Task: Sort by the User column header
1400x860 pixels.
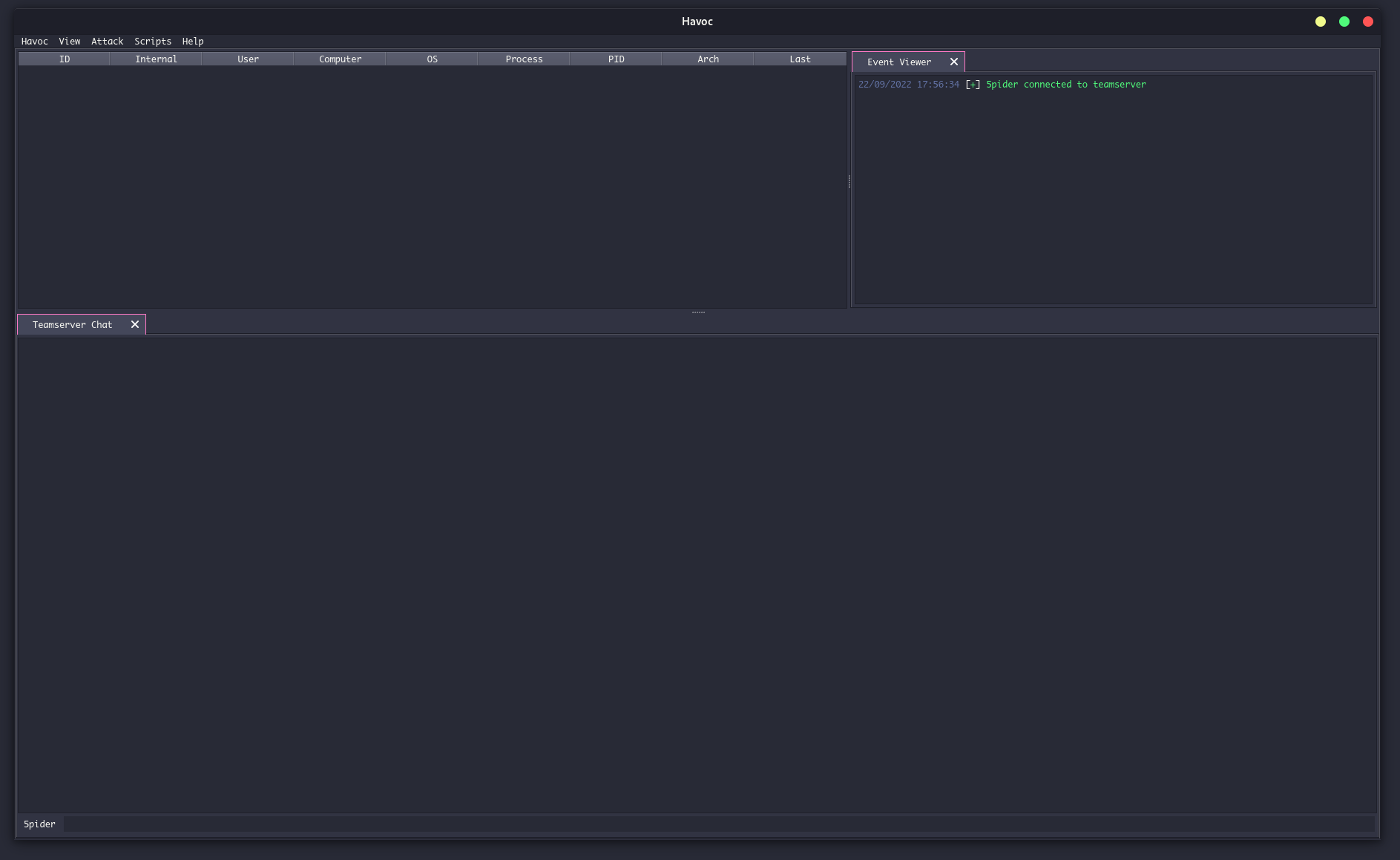Action: 248,59
